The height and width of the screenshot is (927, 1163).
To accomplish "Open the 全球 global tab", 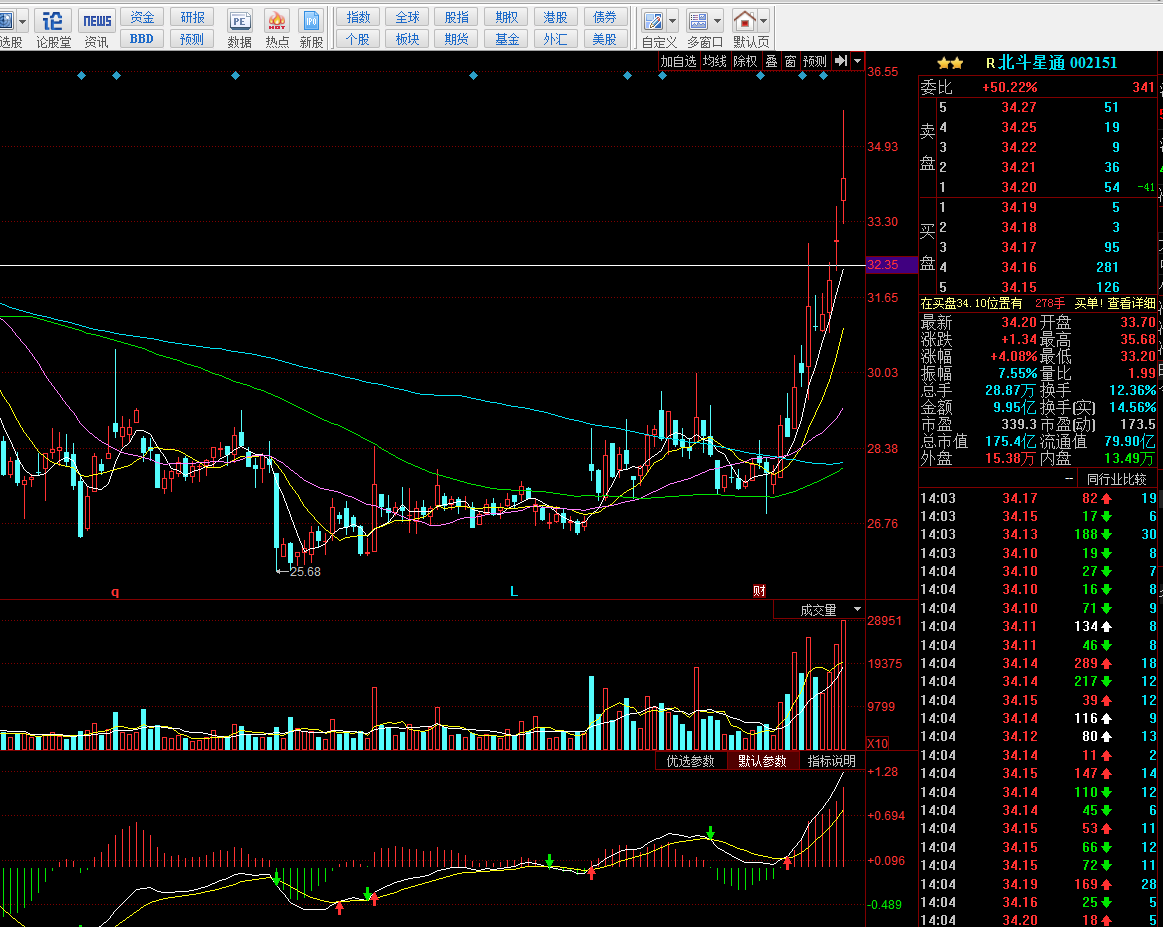I will click(407, 17).
